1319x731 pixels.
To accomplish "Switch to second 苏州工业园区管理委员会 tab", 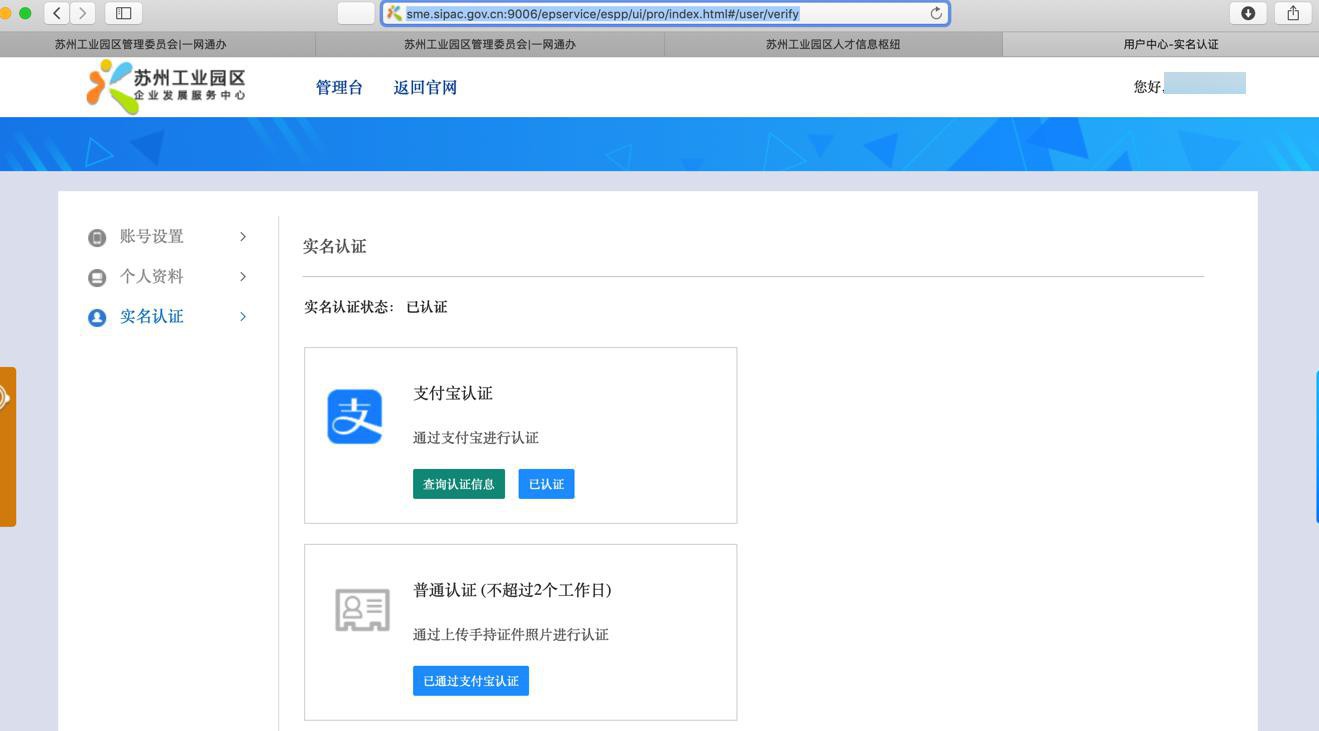I will (490, 44).
